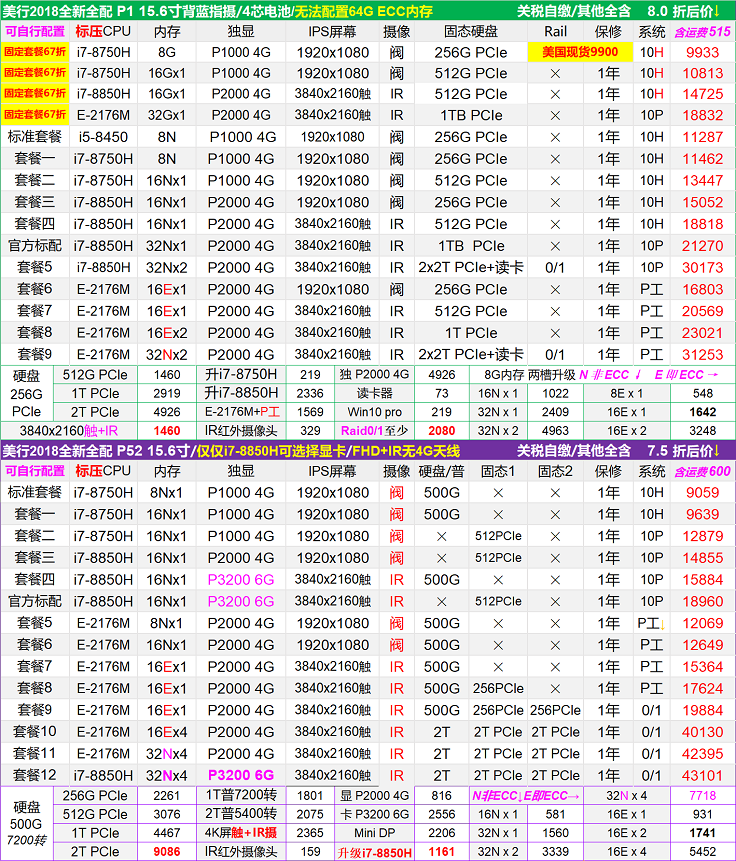Screen dimensions: 736x861
Task: Select the red 升级i7-8850H cell
Action: 373,852
